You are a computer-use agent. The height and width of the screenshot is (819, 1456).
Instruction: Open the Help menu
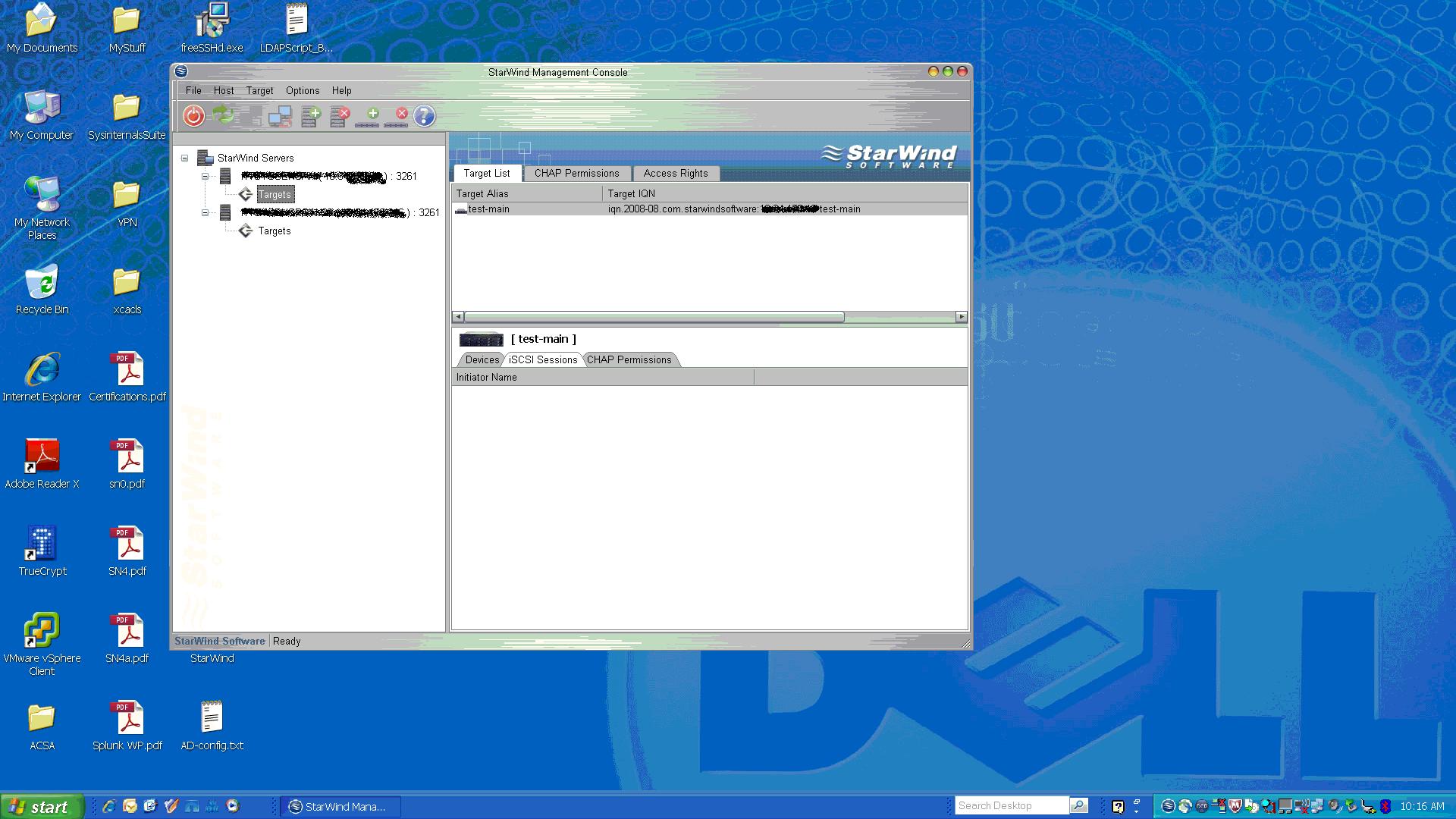[x=342, y=90]
